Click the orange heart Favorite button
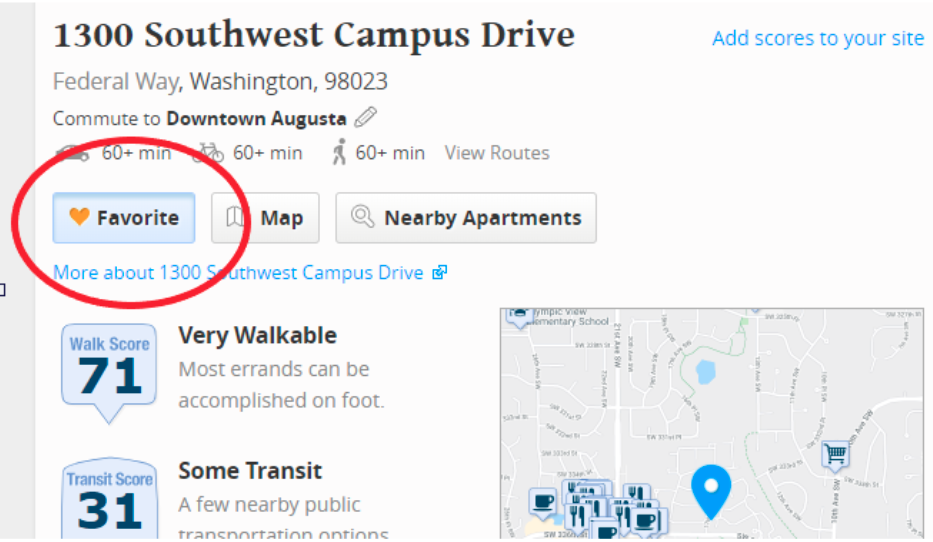 [x=124, y=218]
